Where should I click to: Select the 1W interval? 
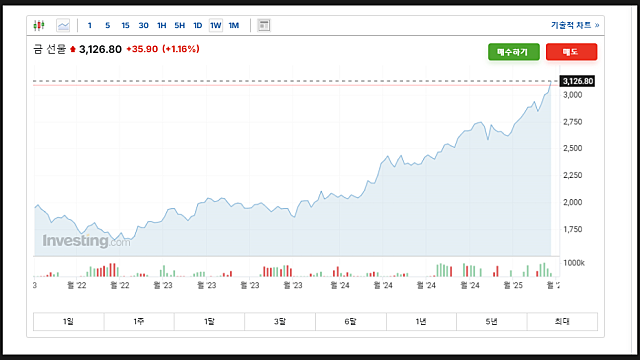pyautogui.click(x=216, y=25)
